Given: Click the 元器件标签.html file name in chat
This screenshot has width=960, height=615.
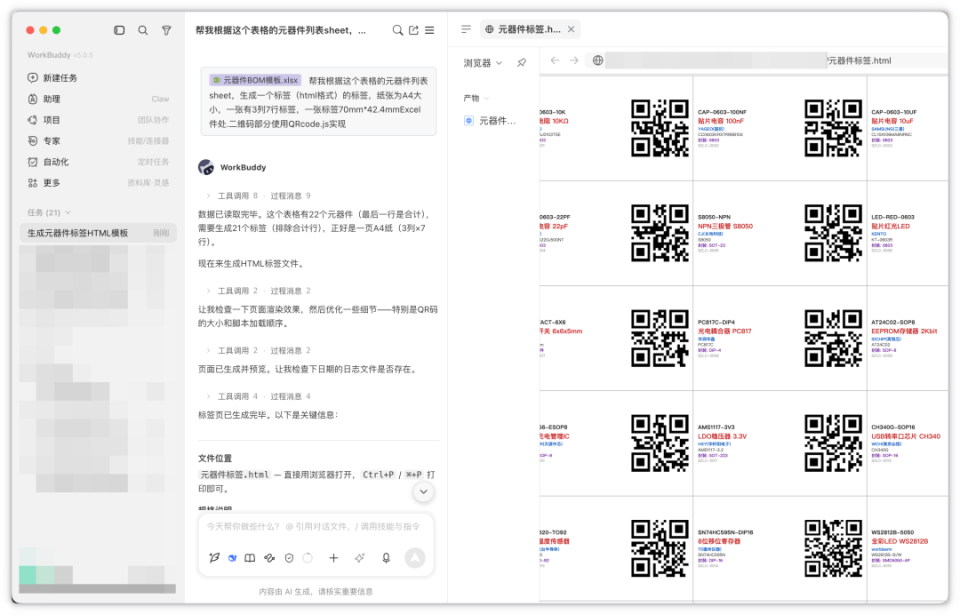Looking at the screenshot, I should point(234,475).
